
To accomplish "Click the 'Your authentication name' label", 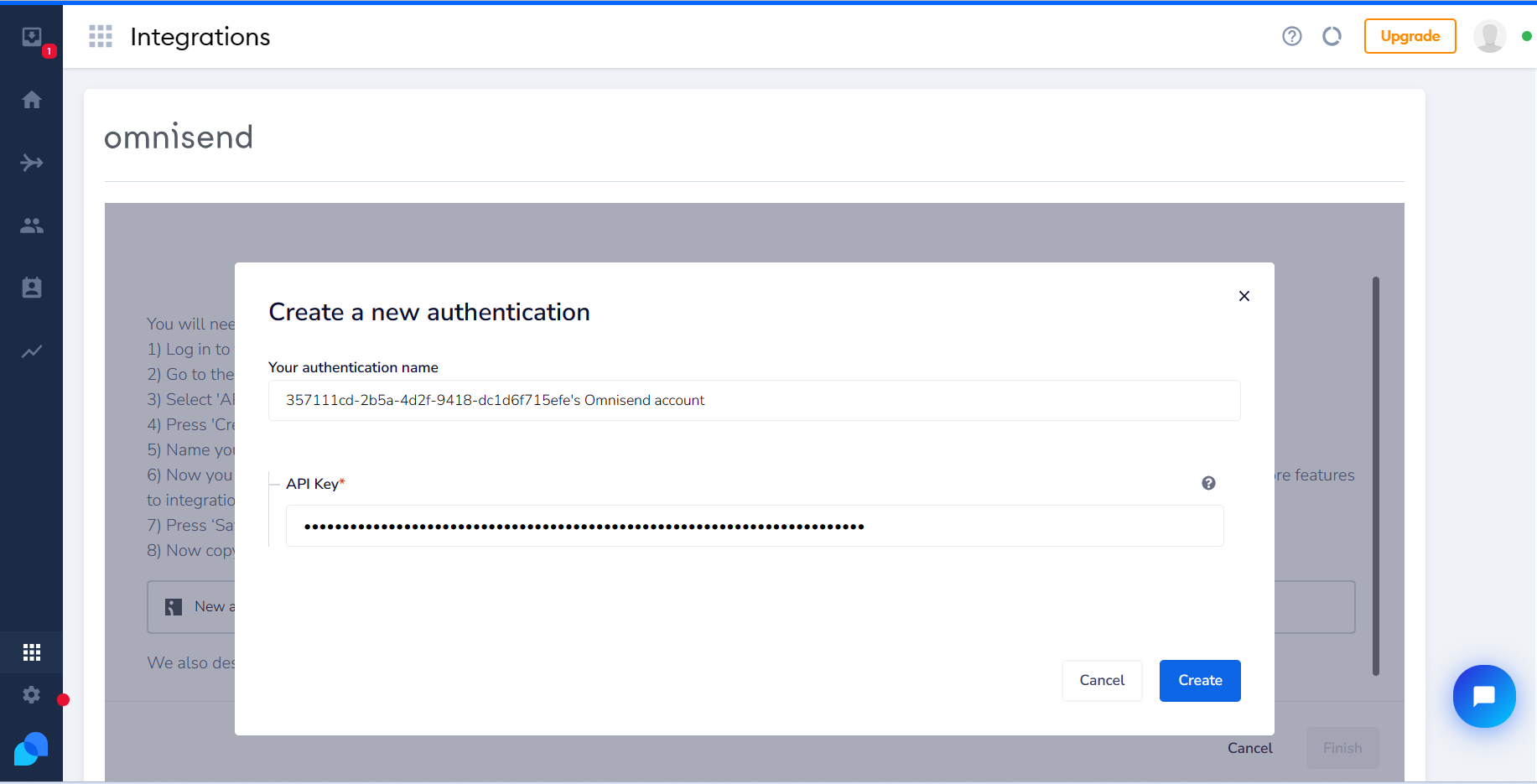I will click(x=353, y=367).
